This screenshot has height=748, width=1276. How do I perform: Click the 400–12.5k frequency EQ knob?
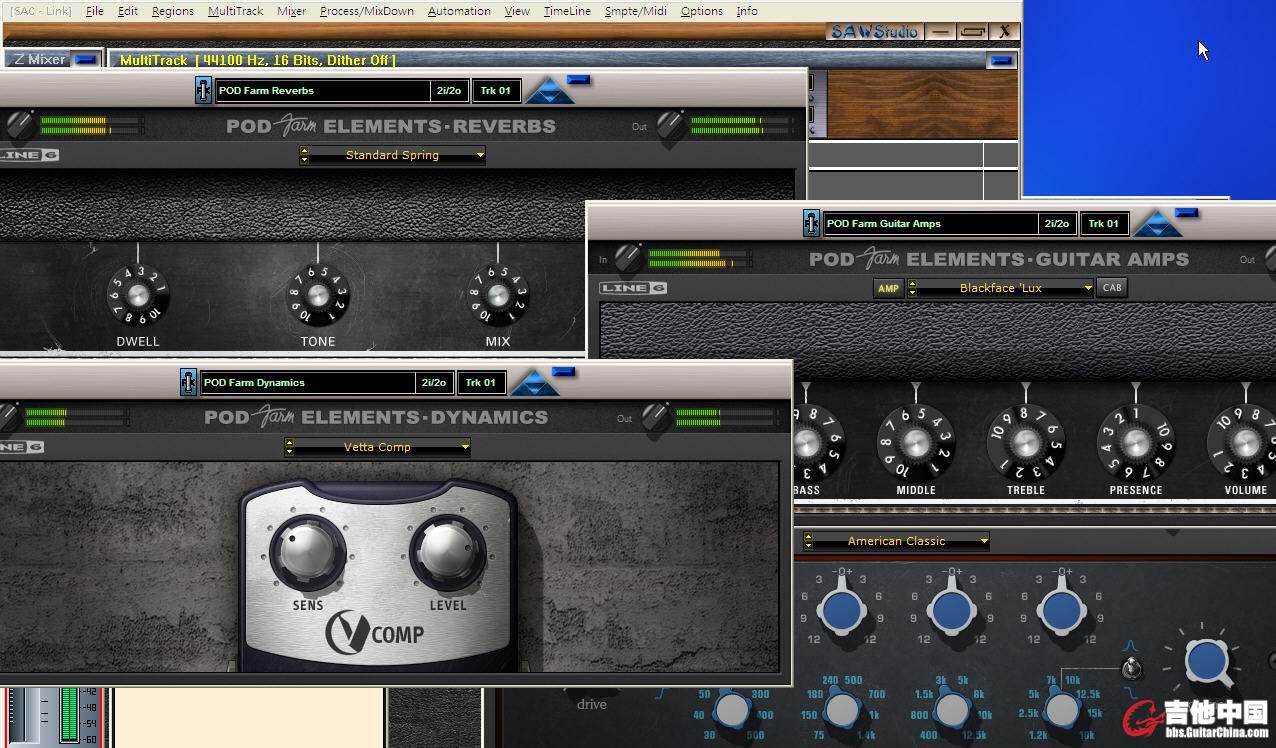pos(952,710)
